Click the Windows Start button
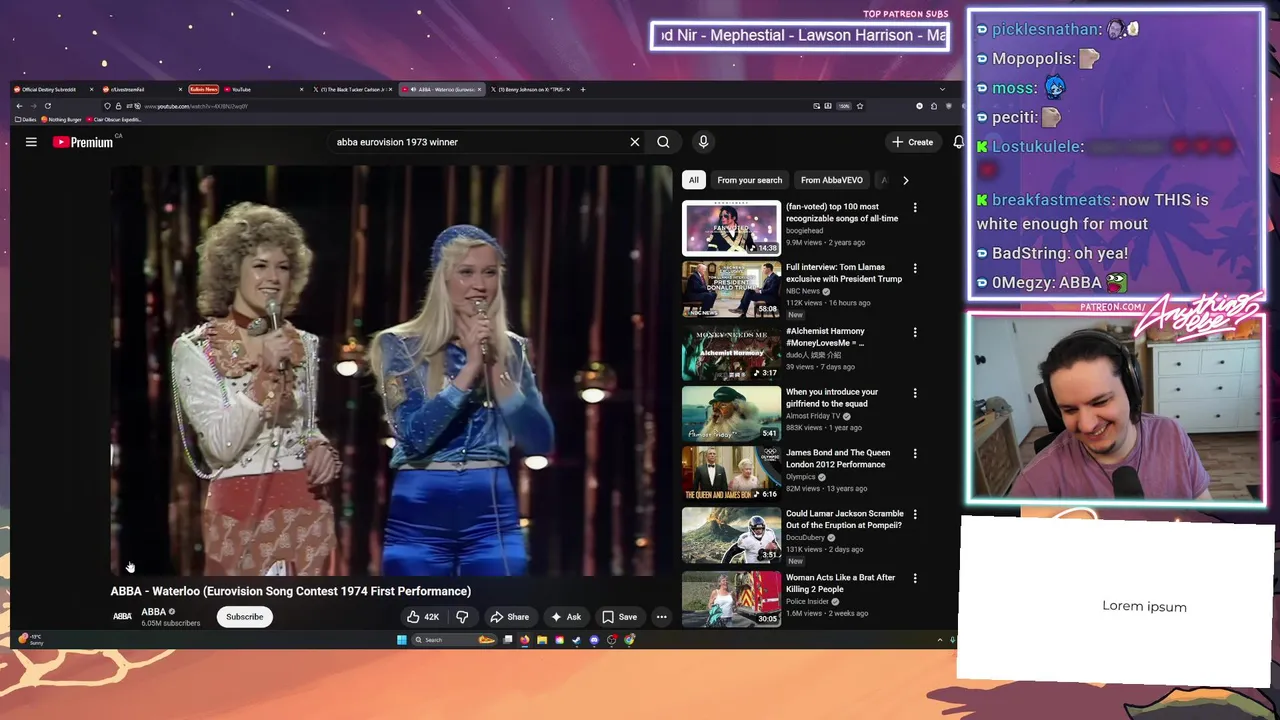The image size is (1280, 720). pyautogui.click(x=401, y=640)
